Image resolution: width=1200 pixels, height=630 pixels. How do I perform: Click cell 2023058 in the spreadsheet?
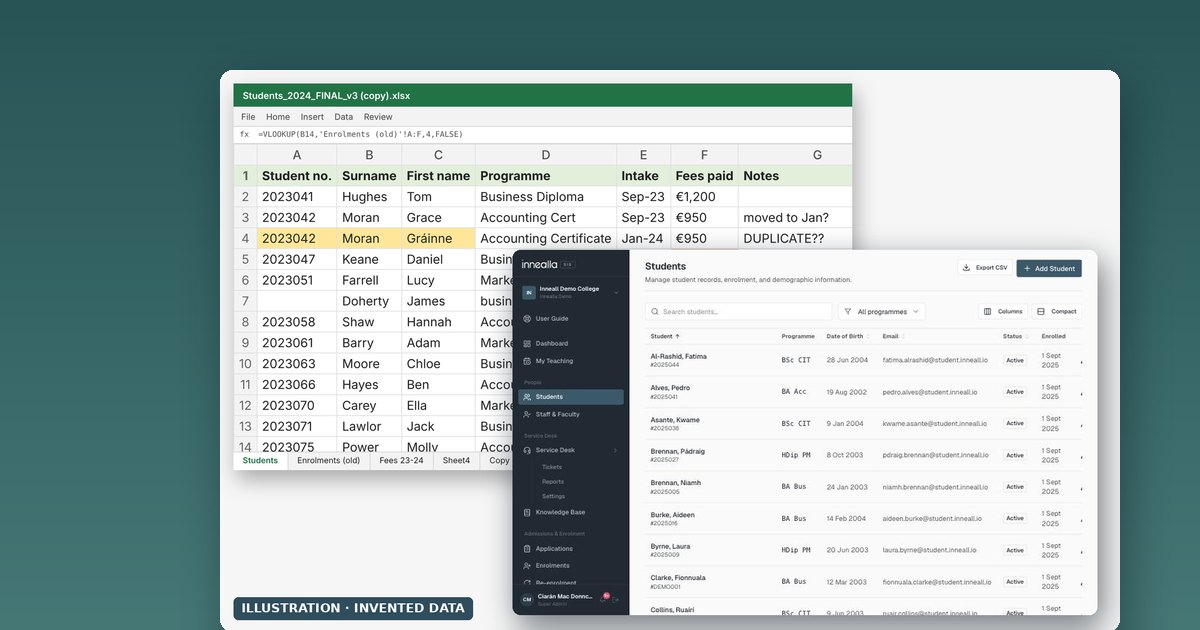click(297, 322)
